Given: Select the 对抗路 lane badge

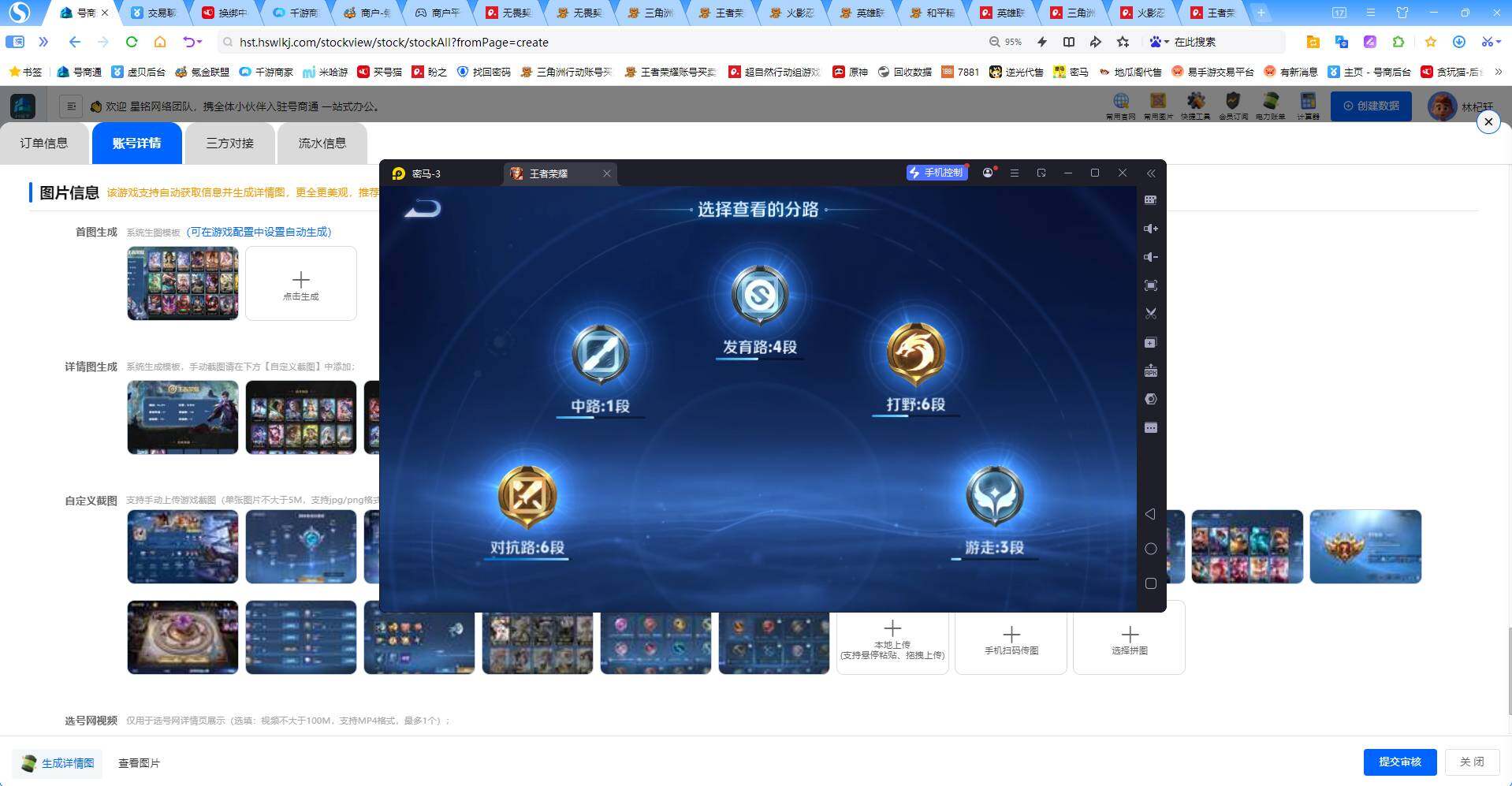Looking at the screenshot, I should [527, 497].
